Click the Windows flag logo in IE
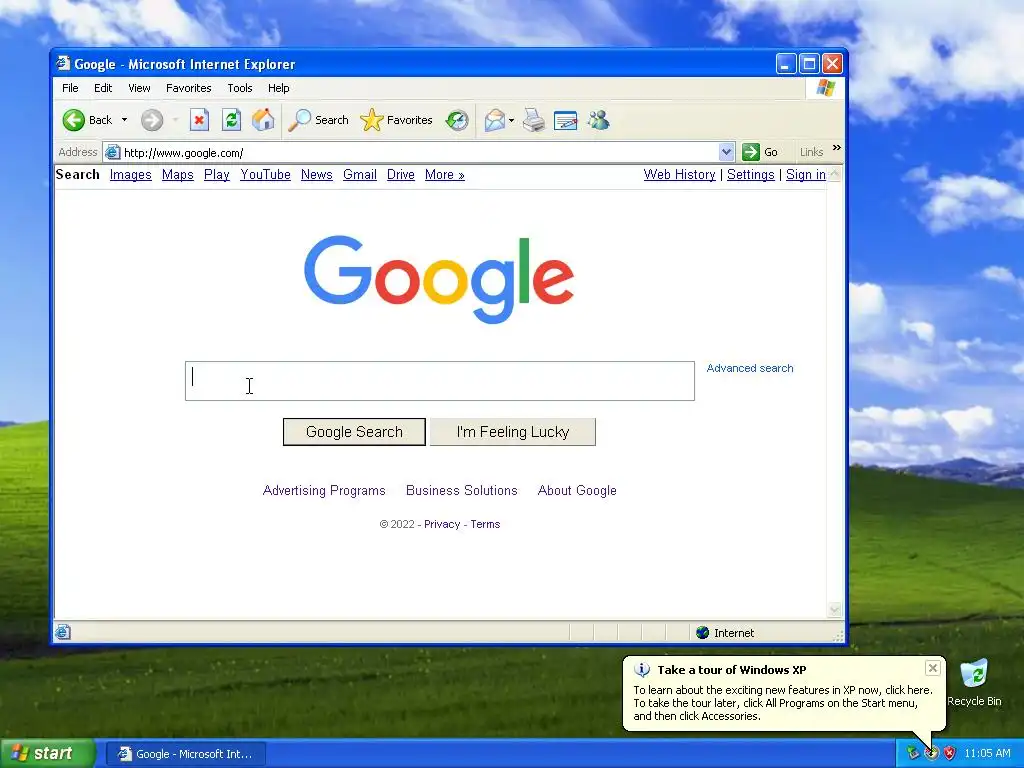 point(825,88)
